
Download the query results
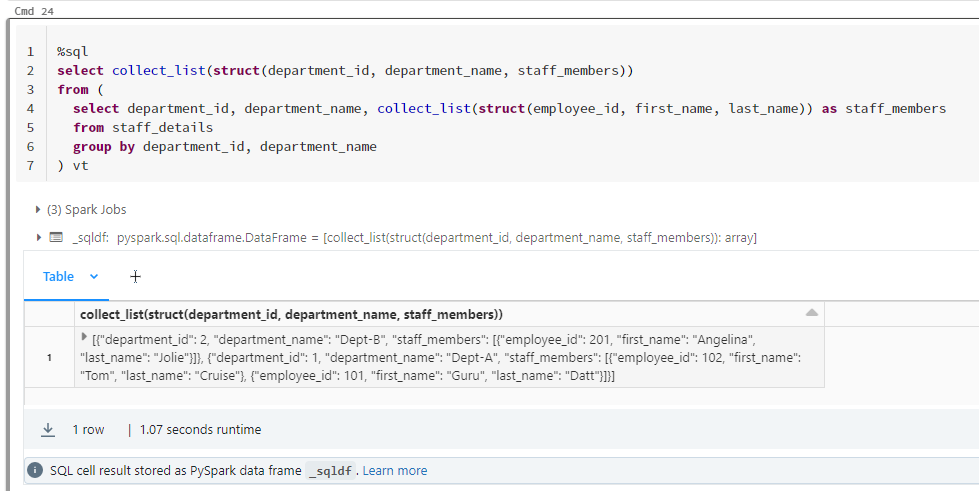pyautogui.click(x=47, y=430)
